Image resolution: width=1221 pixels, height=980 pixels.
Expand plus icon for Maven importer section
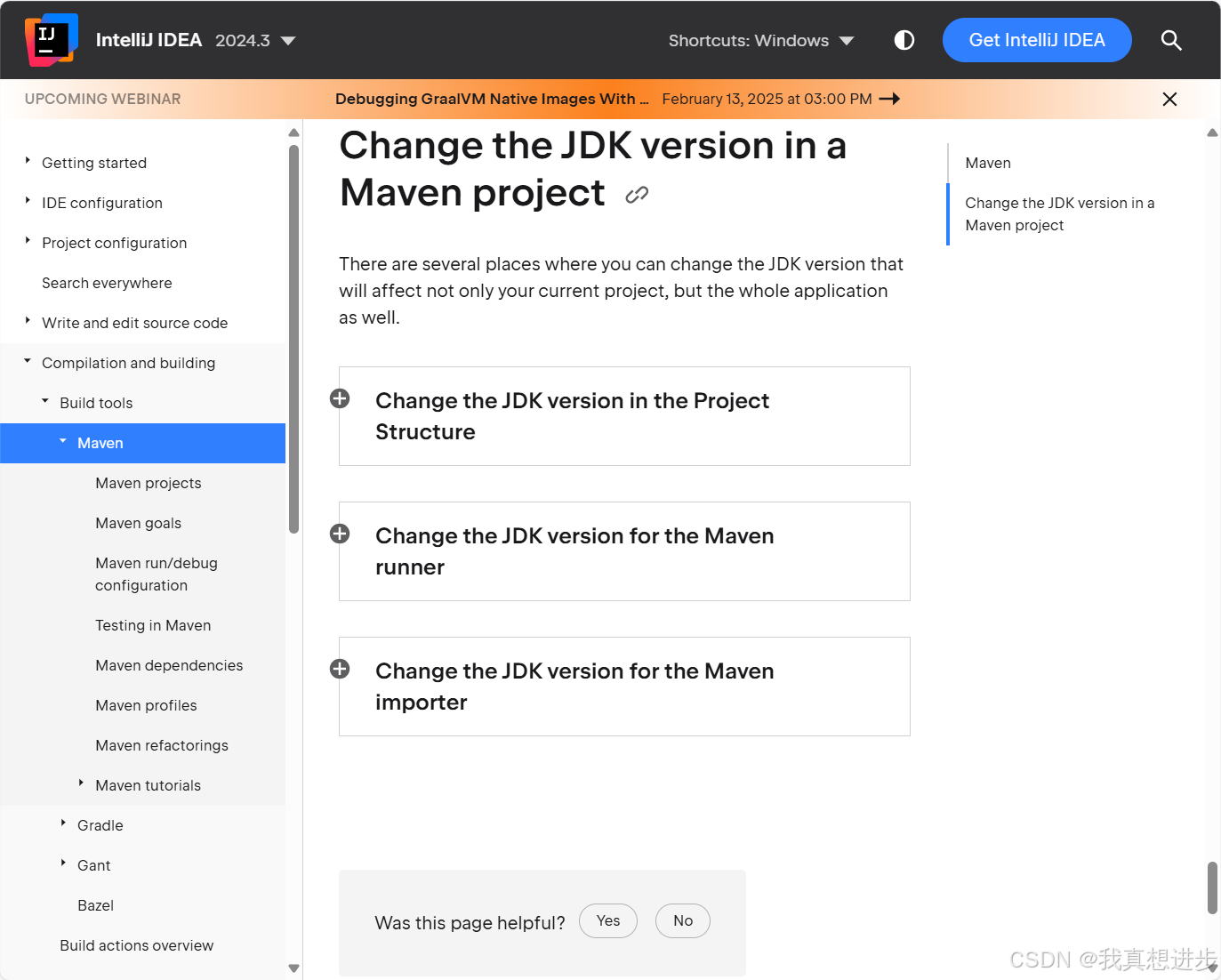tap(340, 669)
